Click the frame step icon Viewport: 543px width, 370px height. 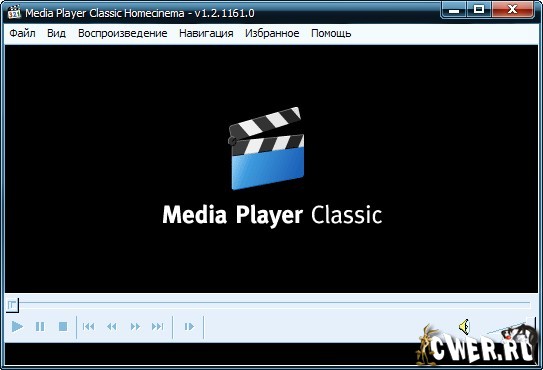189,326
